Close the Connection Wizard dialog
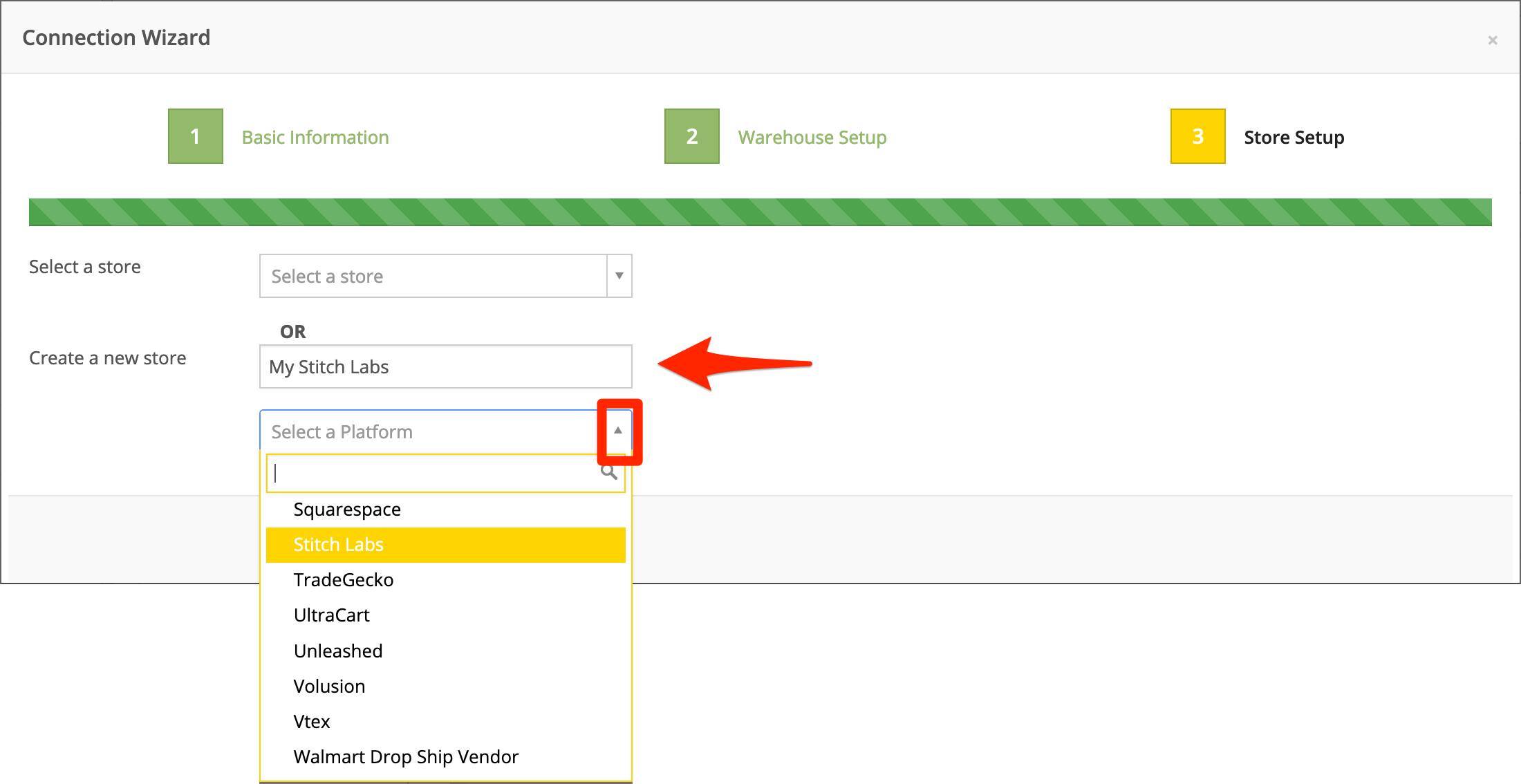This screenshot has width=1521, height=784. coord(1493,40)
